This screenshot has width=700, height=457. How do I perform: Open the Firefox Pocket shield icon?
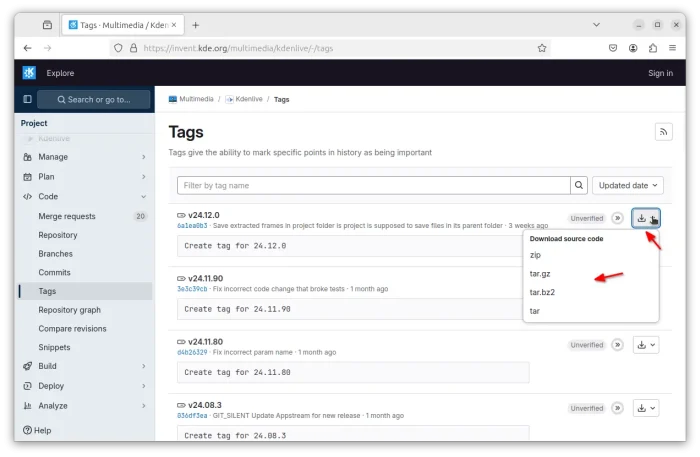613,48
